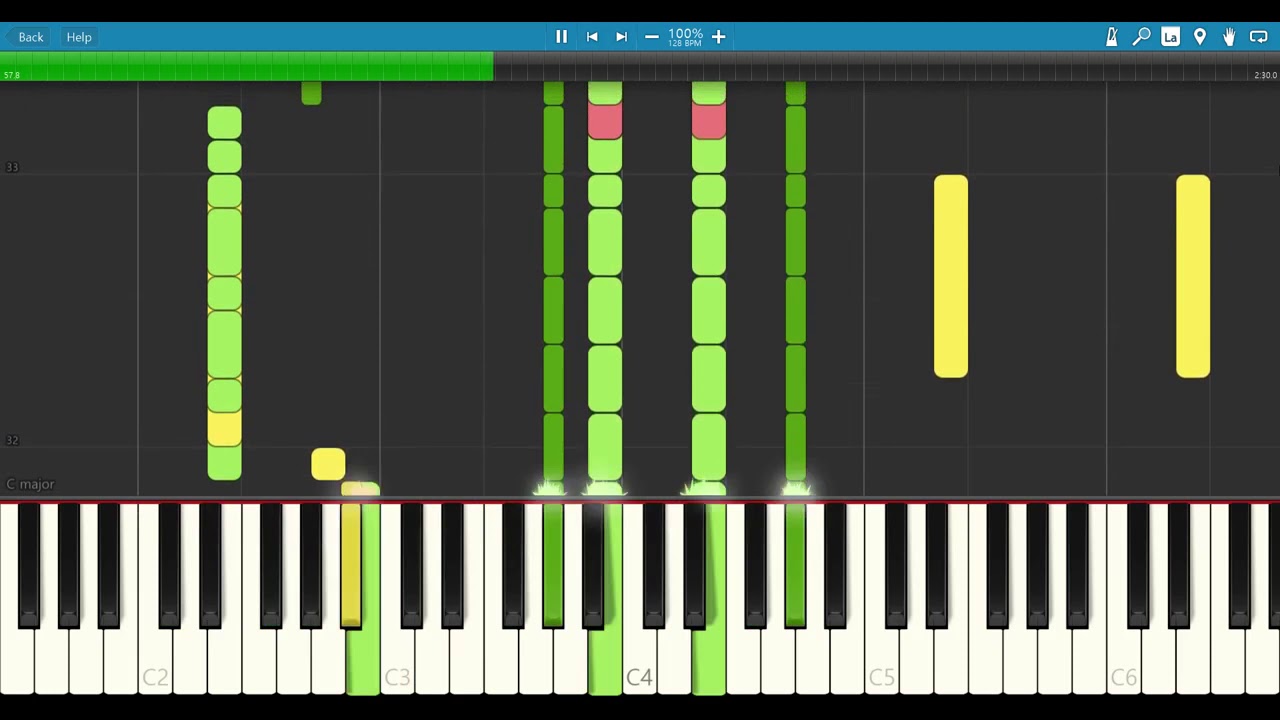The height and width of the screenshot is (720, 1280).
Task: Play the C3 piano key
Action: [x=397, y=660]
